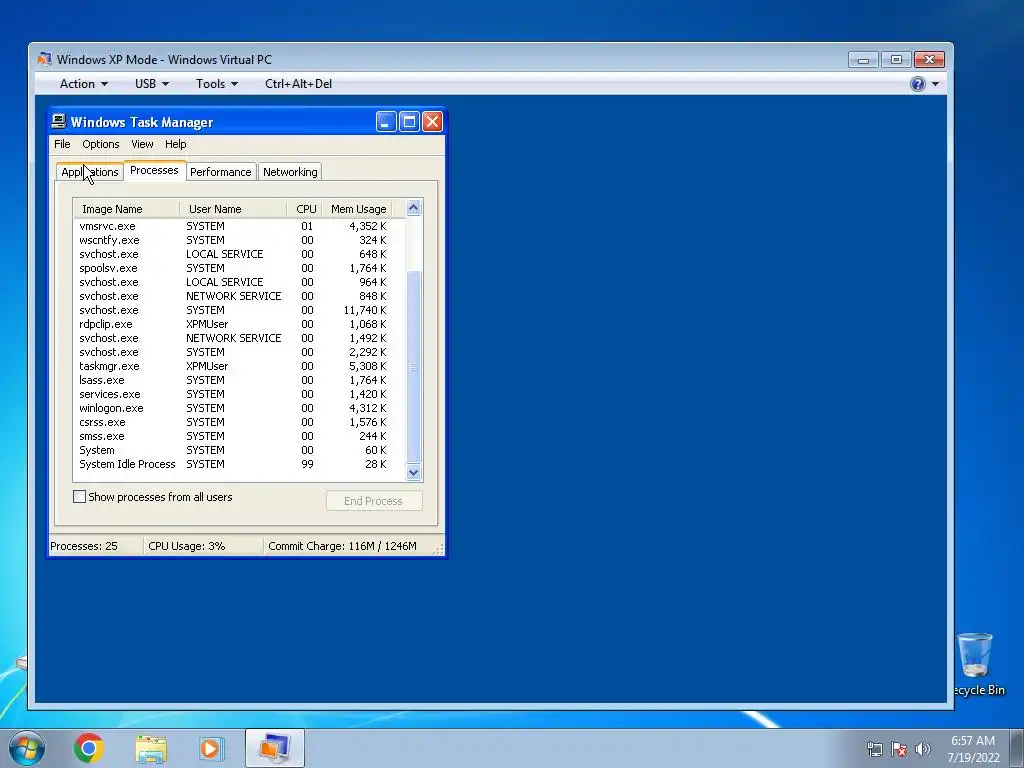Open the help dropdown arrow
The width and height of the screenshot is (1024, 768).
point(935,84)
